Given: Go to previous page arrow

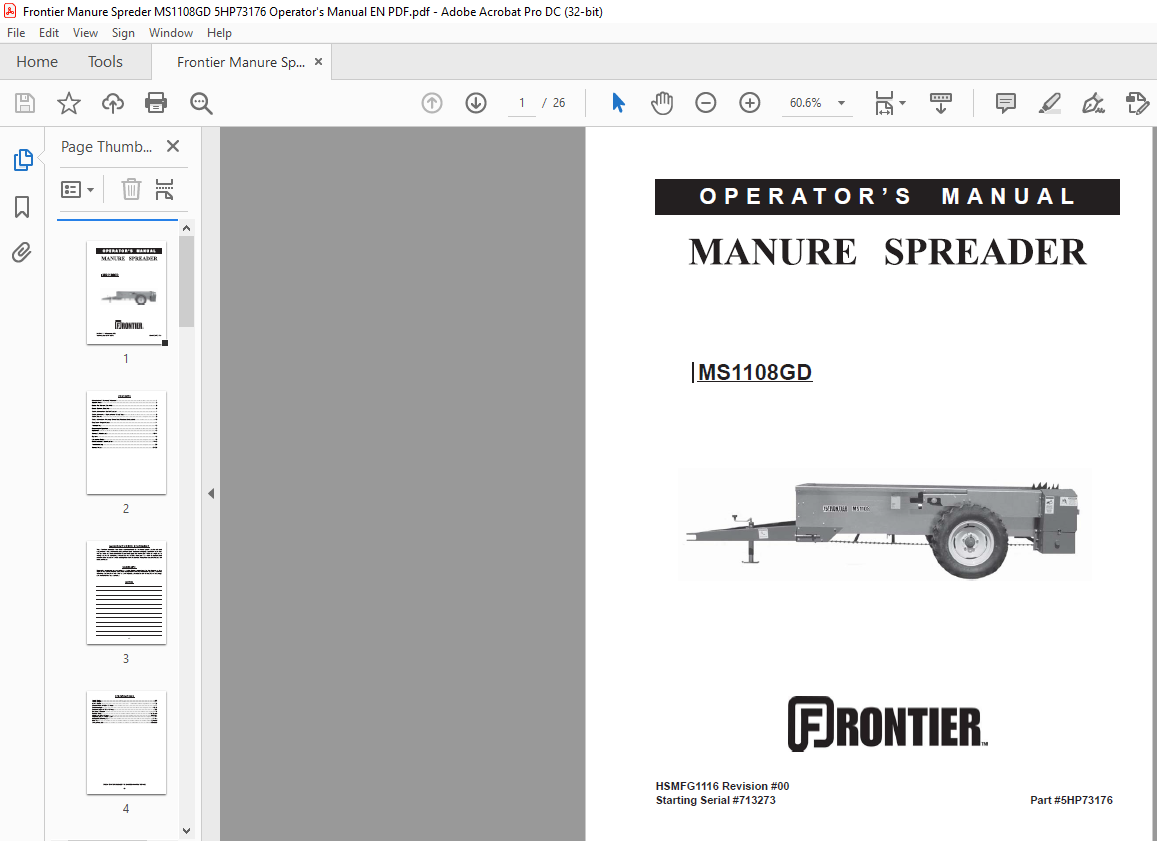Looking at the screenshot, I should tap(432, 103).
